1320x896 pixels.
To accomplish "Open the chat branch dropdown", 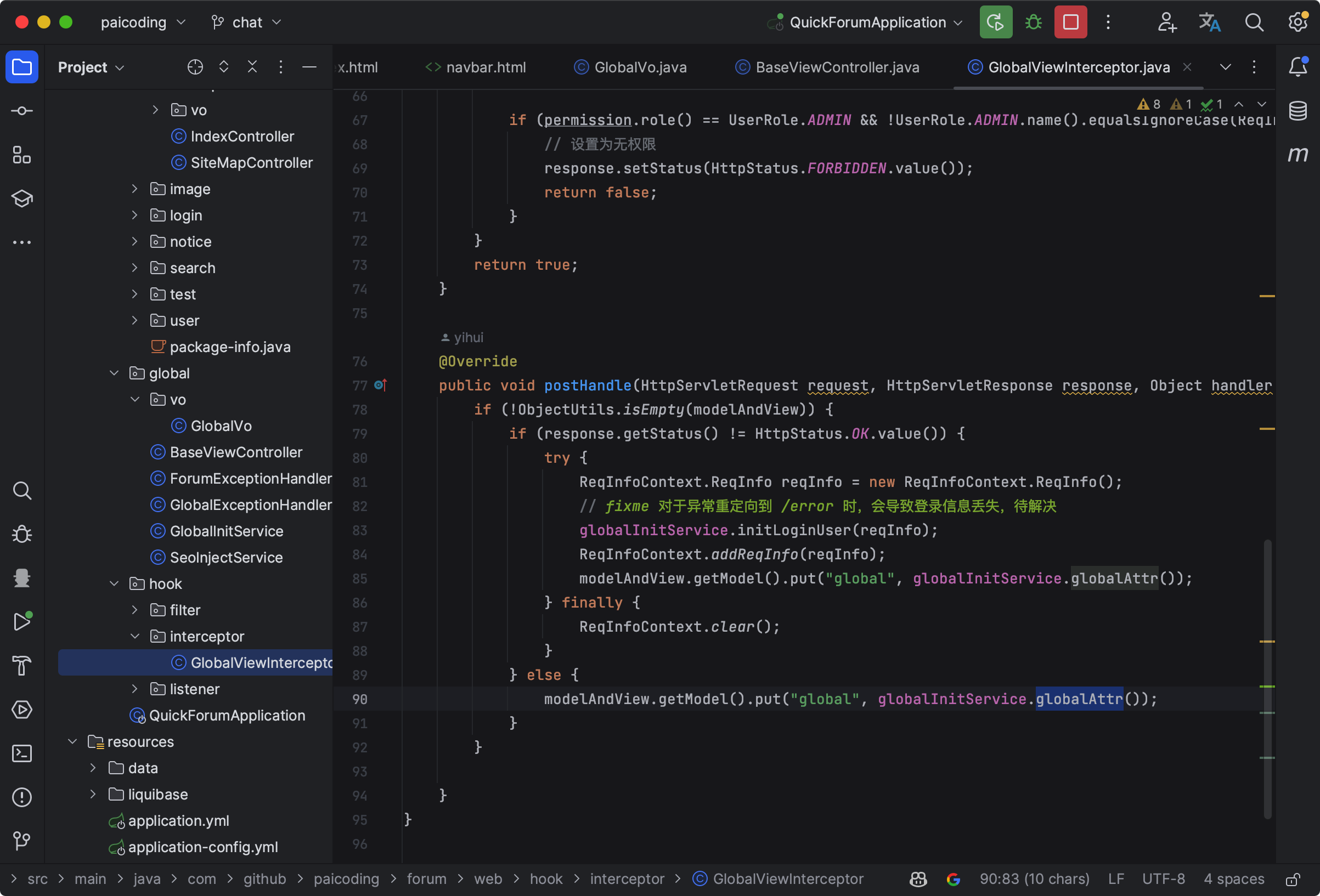I will pos(247,22).
